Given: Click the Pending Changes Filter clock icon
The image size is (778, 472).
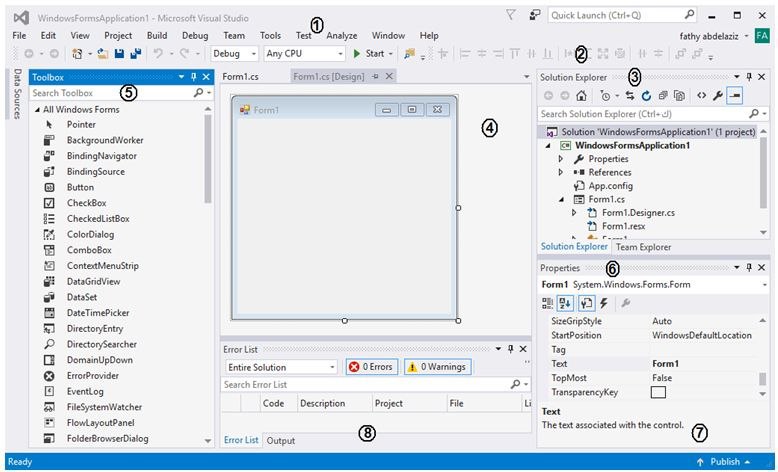Looking at the screenshot, I should [x=605, y=96].
